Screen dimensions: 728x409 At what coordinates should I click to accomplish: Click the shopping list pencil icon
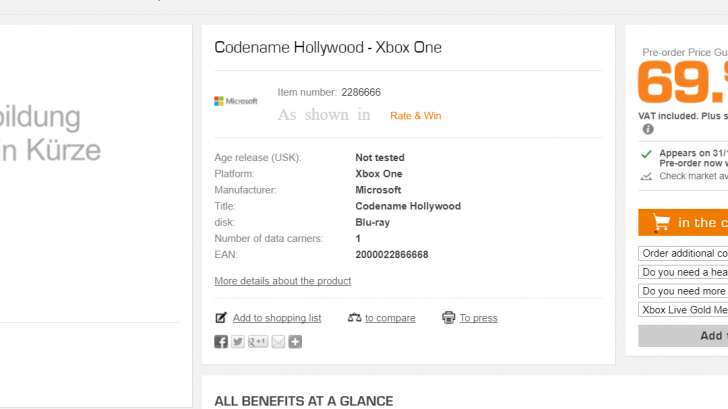coord(221,318)
